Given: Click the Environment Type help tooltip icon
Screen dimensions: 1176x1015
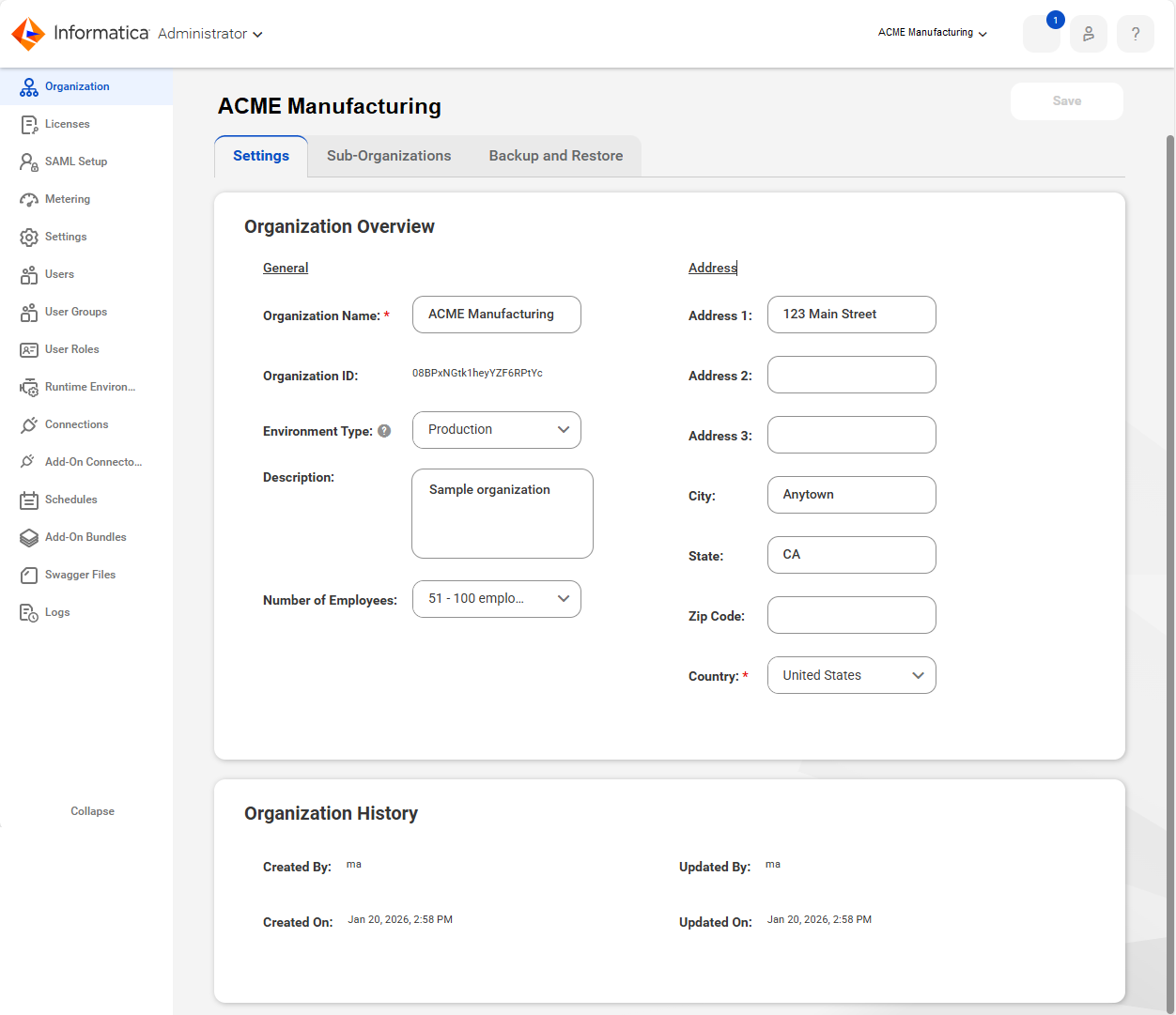Looking at the screenshot, I should click(x=384, y=431).
